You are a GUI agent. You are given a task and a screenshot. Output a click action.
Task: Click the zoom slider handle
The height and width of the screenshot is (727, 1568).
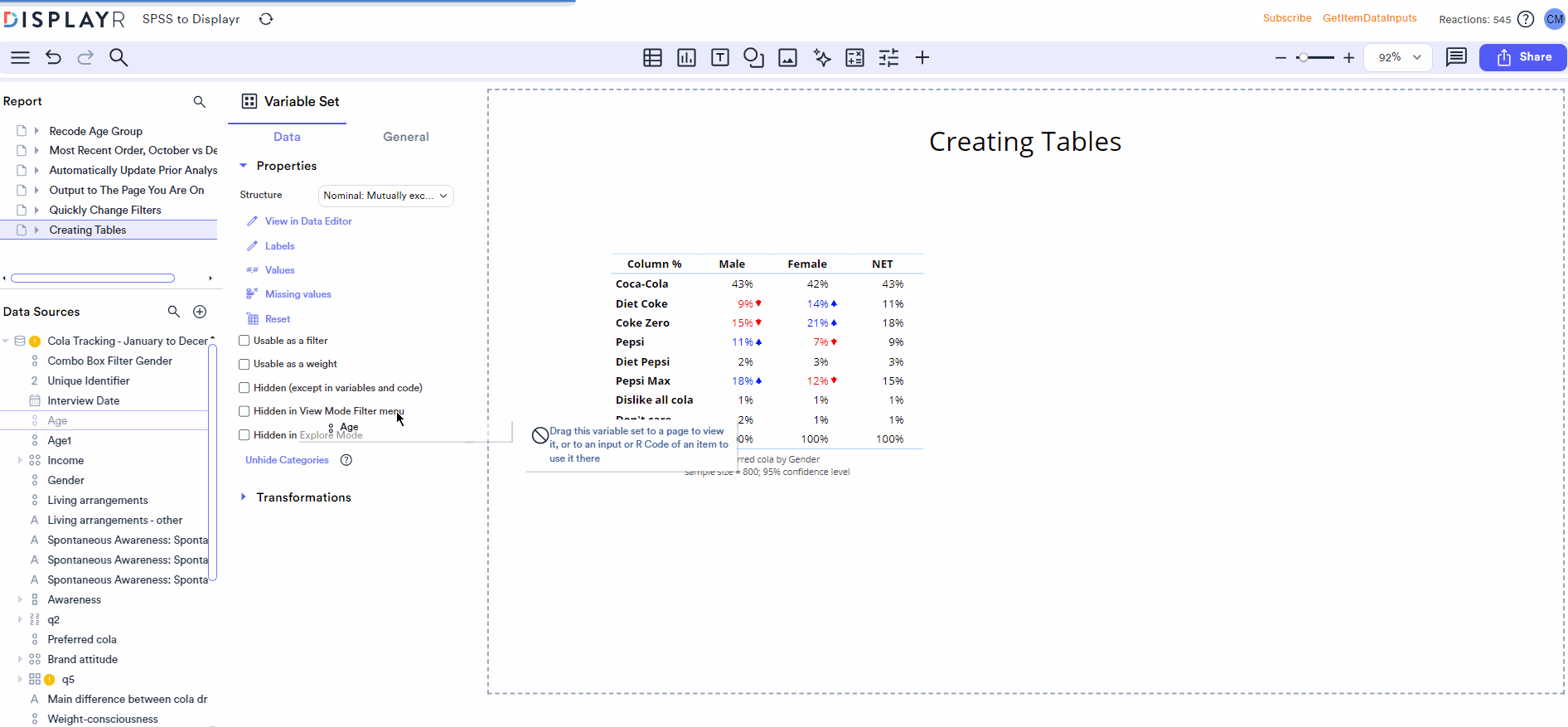tap(1304, 57)
